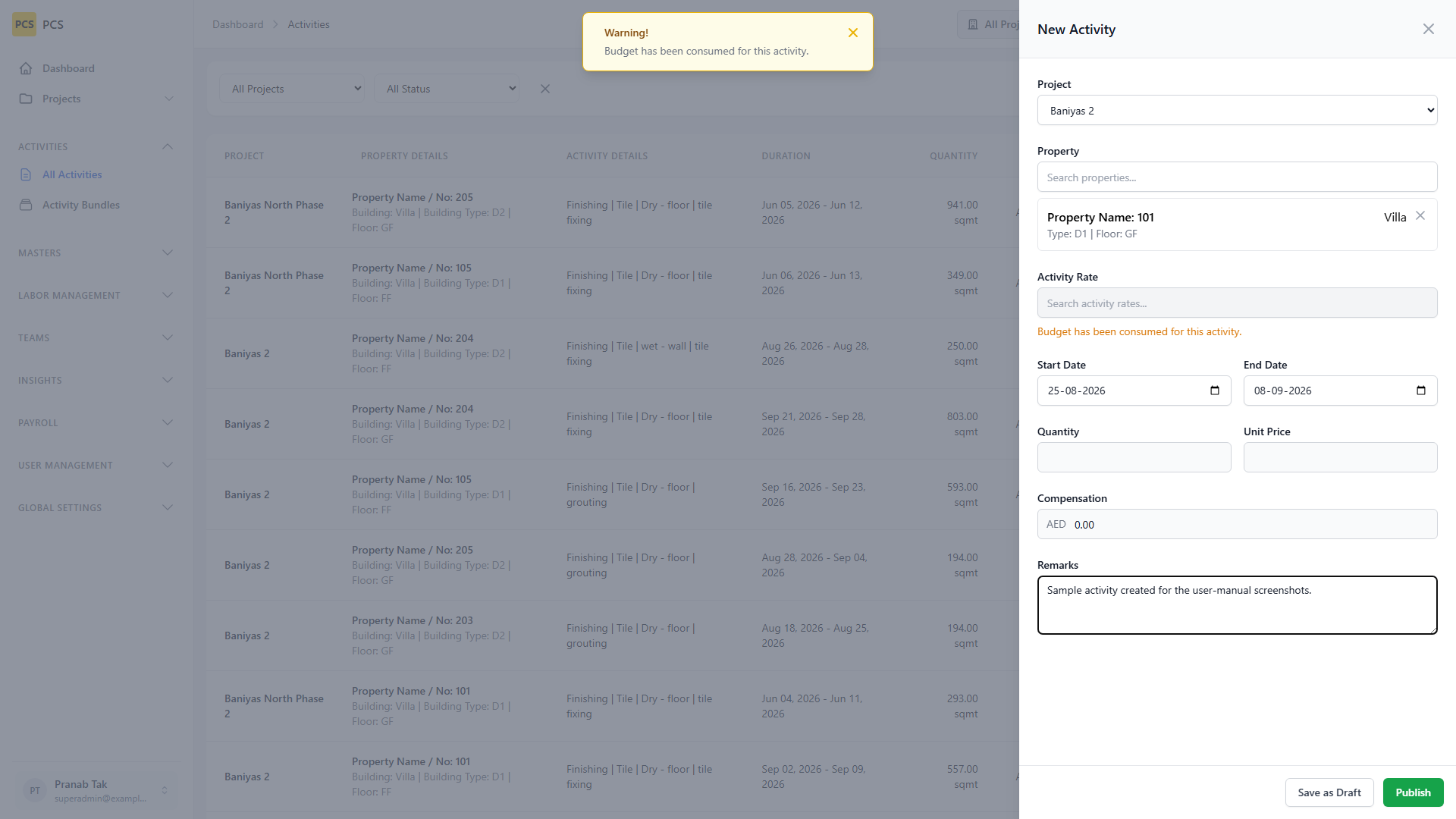This screenshot has height=819, width=1456.
Task: Click the Activities breadcrumb text
Action: 308,24
